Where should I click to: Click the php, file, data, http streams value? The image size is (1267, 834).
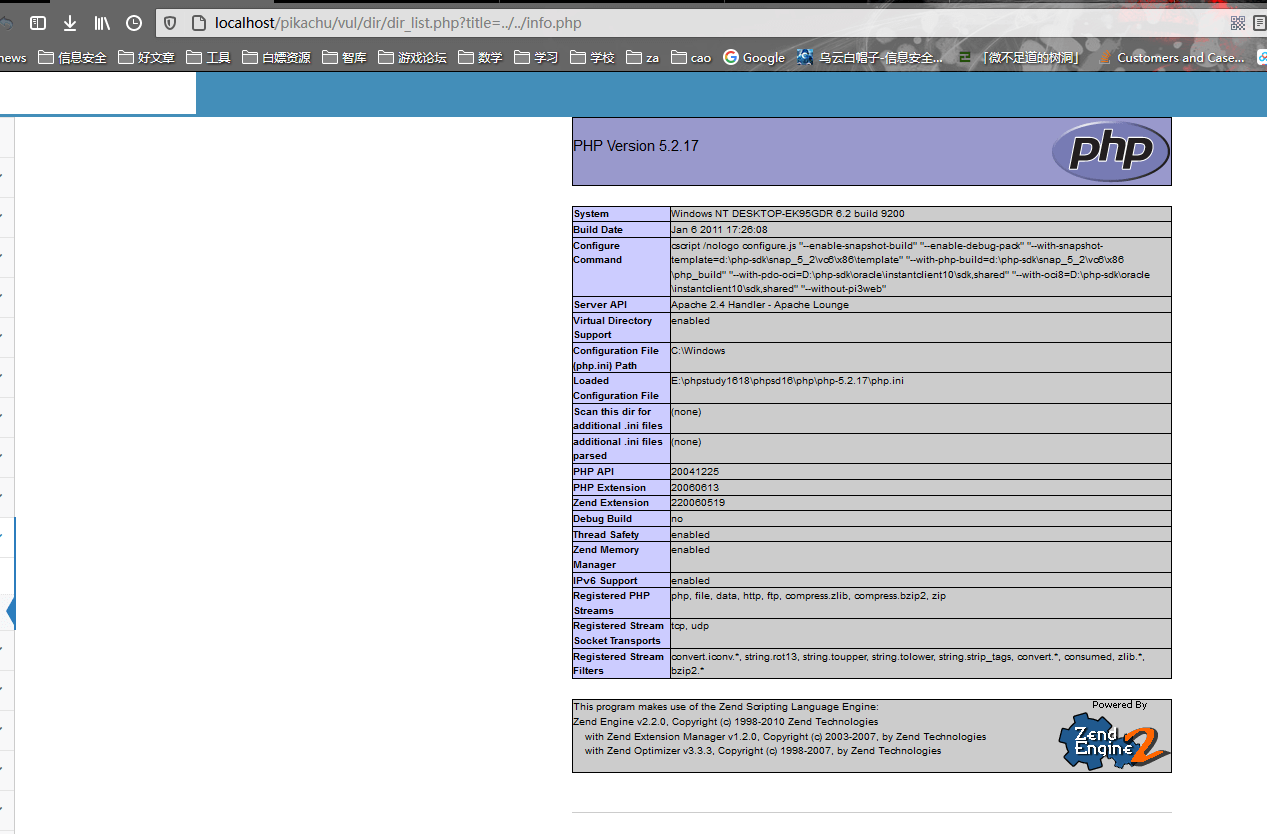coord(808,596)
